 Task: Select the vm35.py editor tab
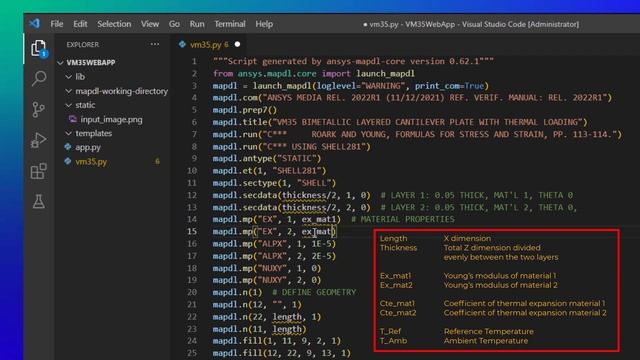click(x=209, y=44)
